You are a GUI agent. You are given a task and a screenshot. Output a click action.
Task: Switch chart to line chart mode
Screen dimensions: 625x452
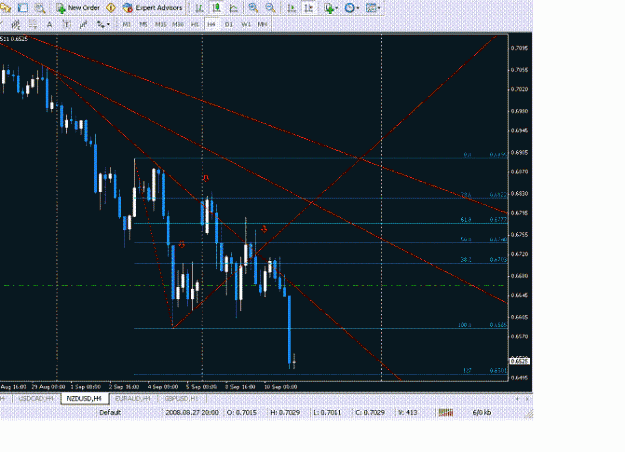(234, 8)
